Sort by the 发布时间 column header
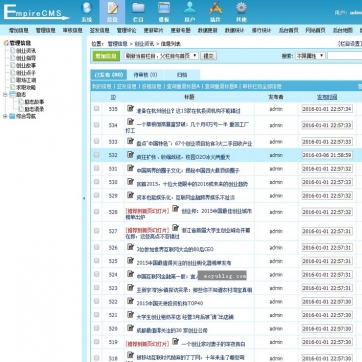The image size is (362, 362). coord(327,97)
